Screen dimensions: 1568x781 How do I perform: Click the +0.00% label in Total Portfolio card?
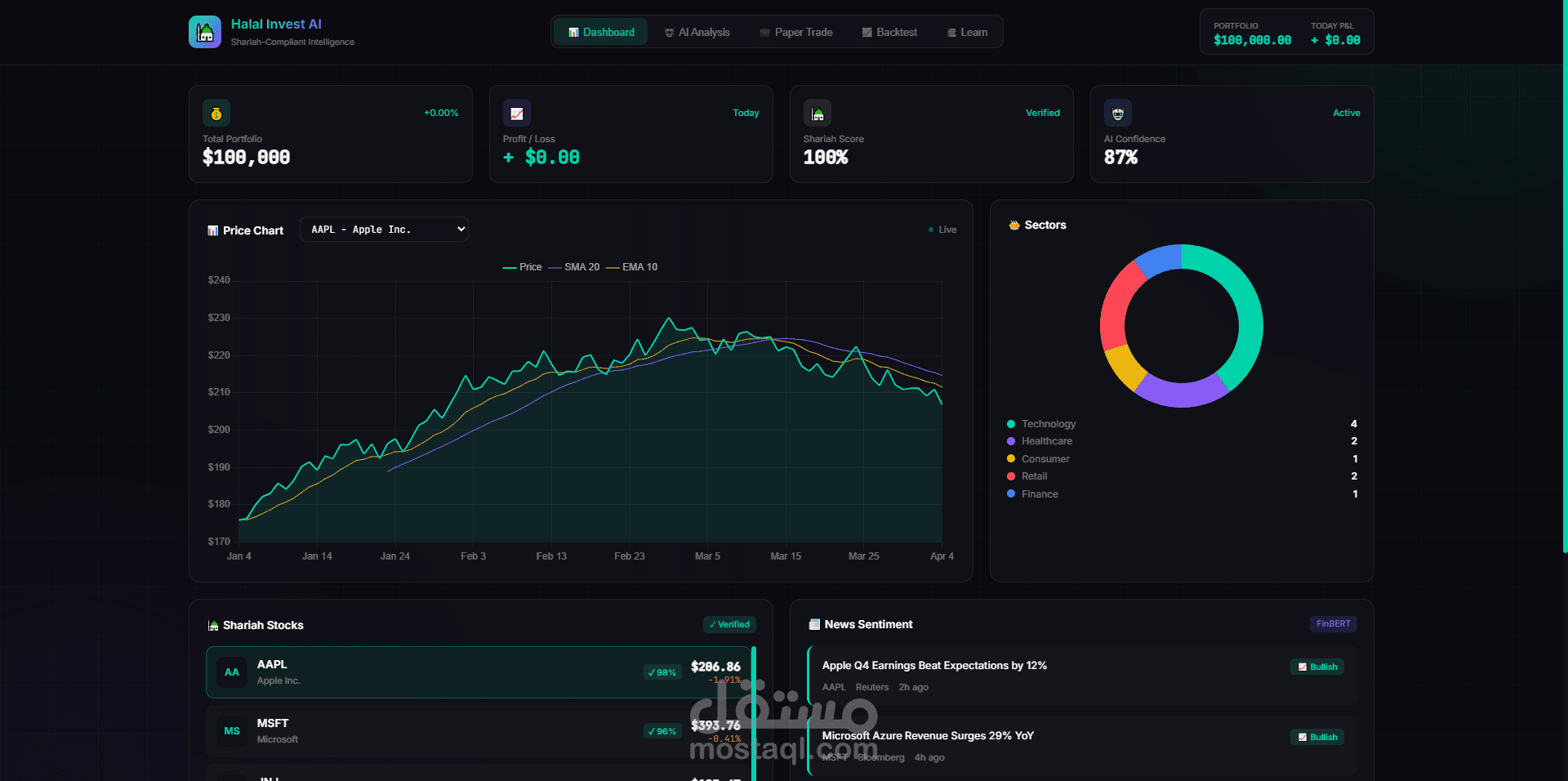(441, 113)
